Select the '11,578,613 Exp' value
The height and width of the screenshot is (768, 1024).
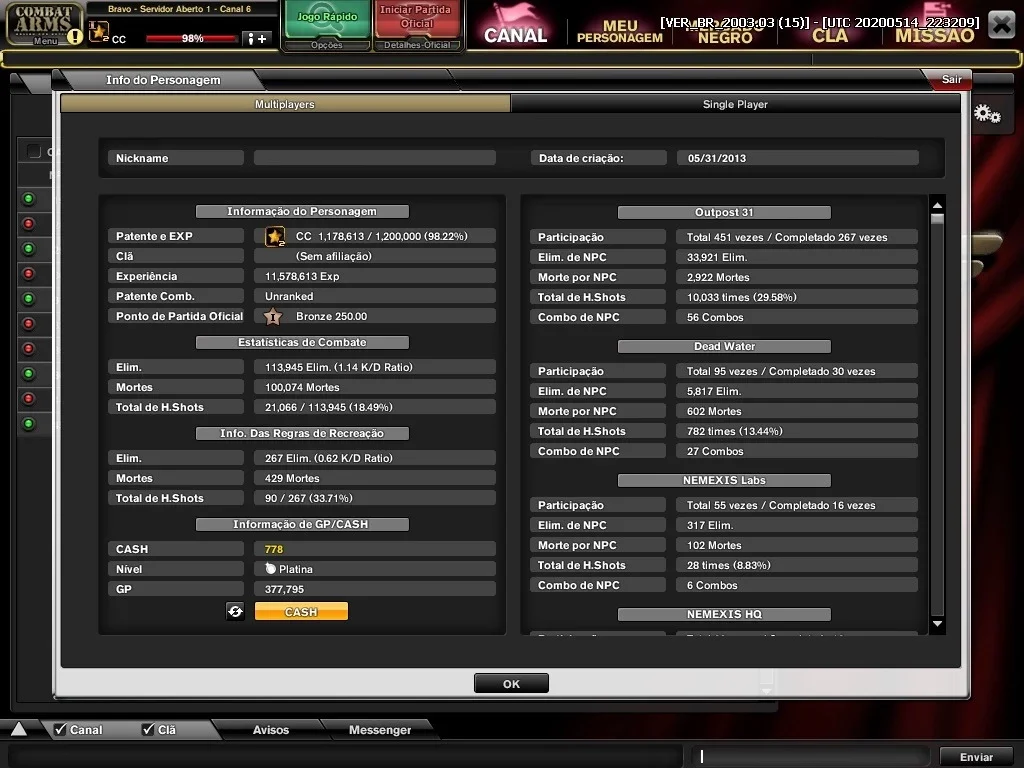click(302, 276)
